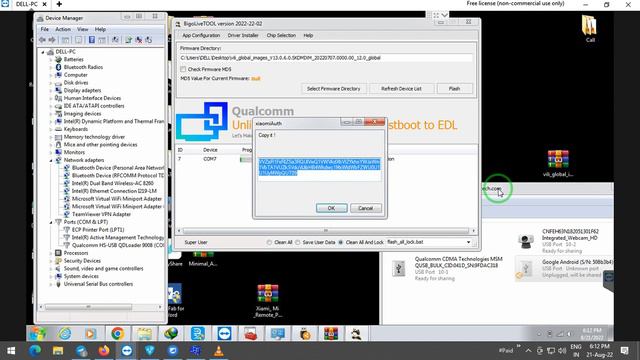
Task: Show hidden icons in local system tray
Action: [528, 351]
